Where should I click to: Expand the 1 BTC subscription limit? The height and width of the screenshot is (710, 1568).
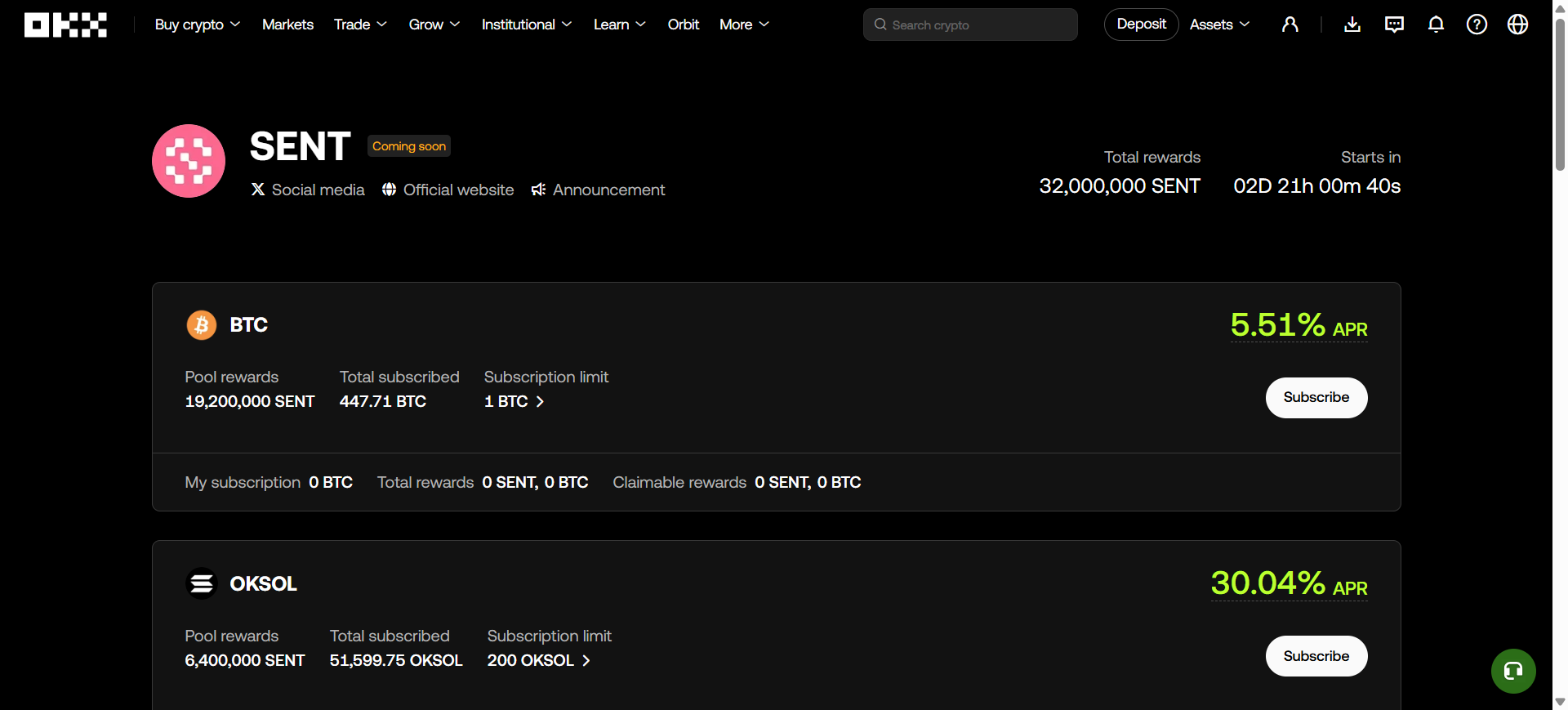(x=514, y=401)
